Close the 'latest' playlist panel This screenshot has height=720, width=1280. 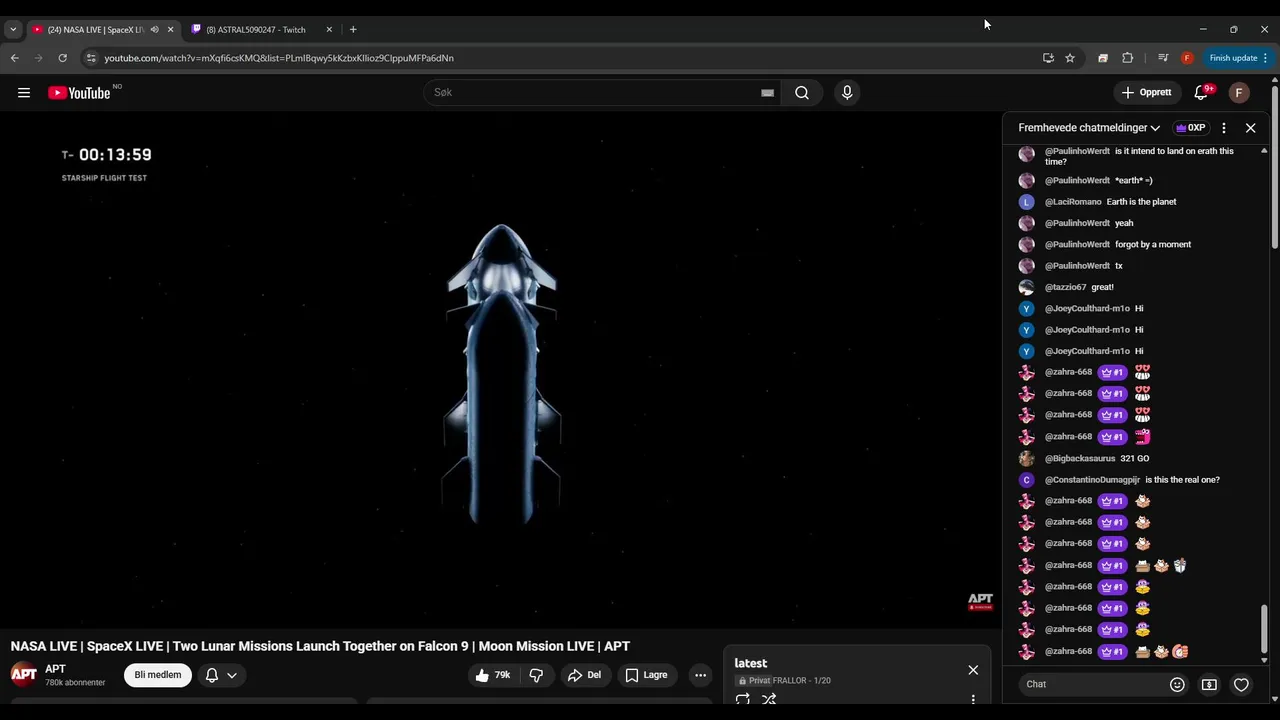click(973, 670)
